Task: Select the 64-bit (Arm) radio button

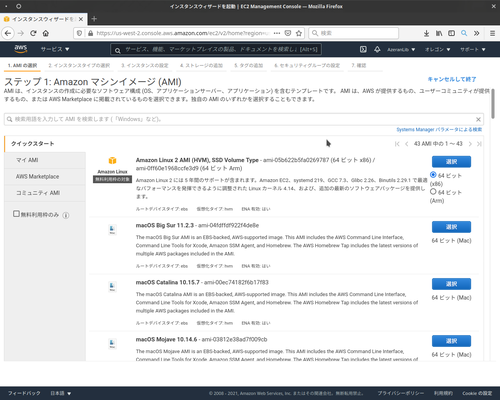Action: point(433,192)
